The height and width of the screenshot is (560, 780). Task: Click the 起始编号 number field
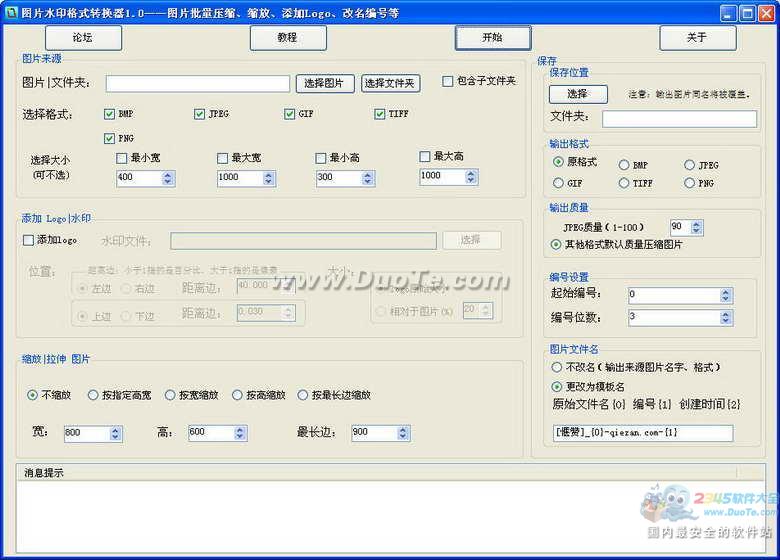(x=674, y=295)
